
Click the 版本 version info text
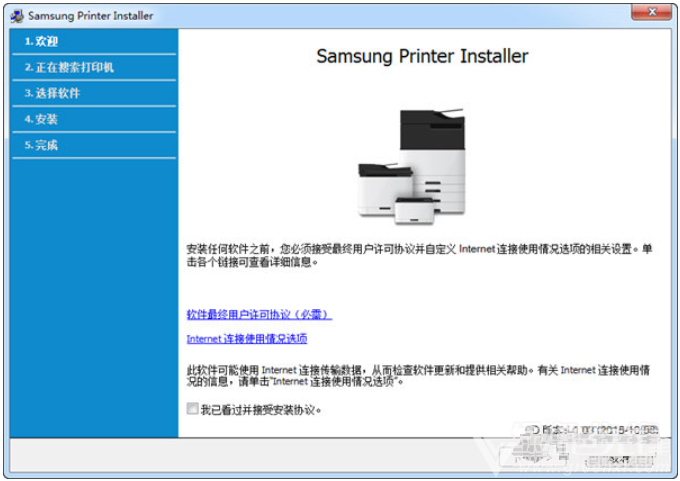click(x=592, y=430)
